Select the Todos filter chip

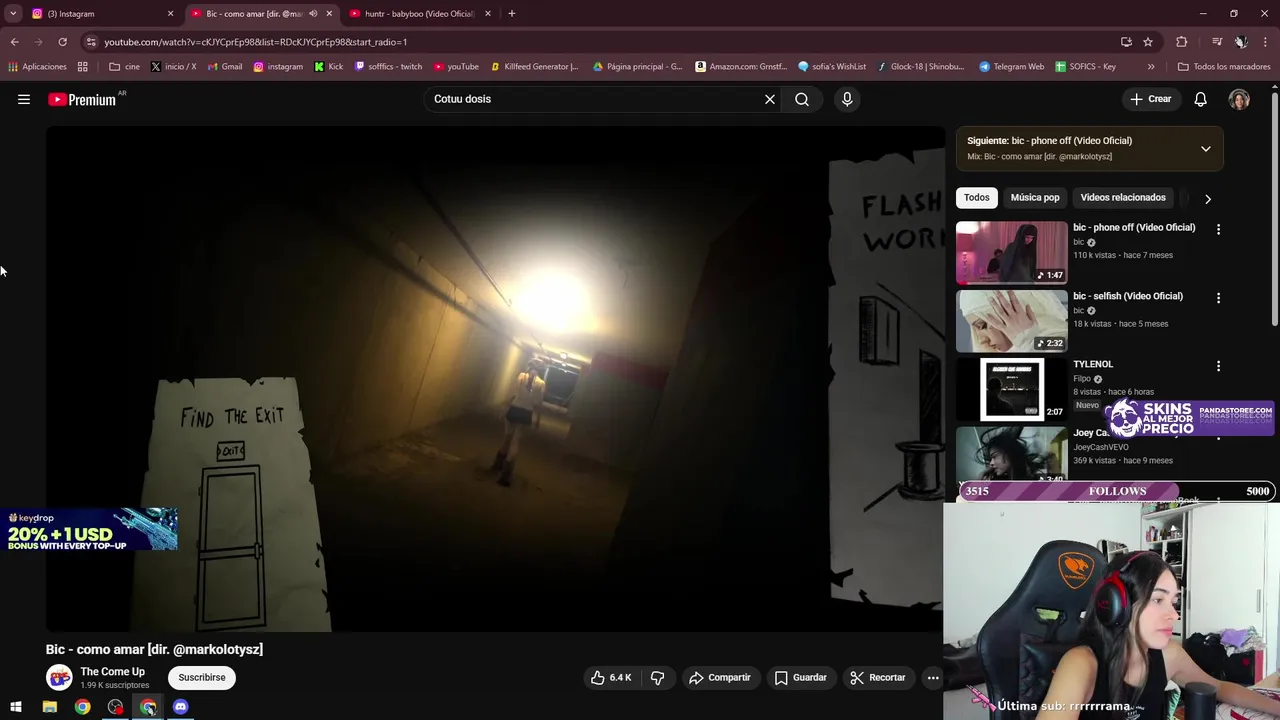coord(977,198)
